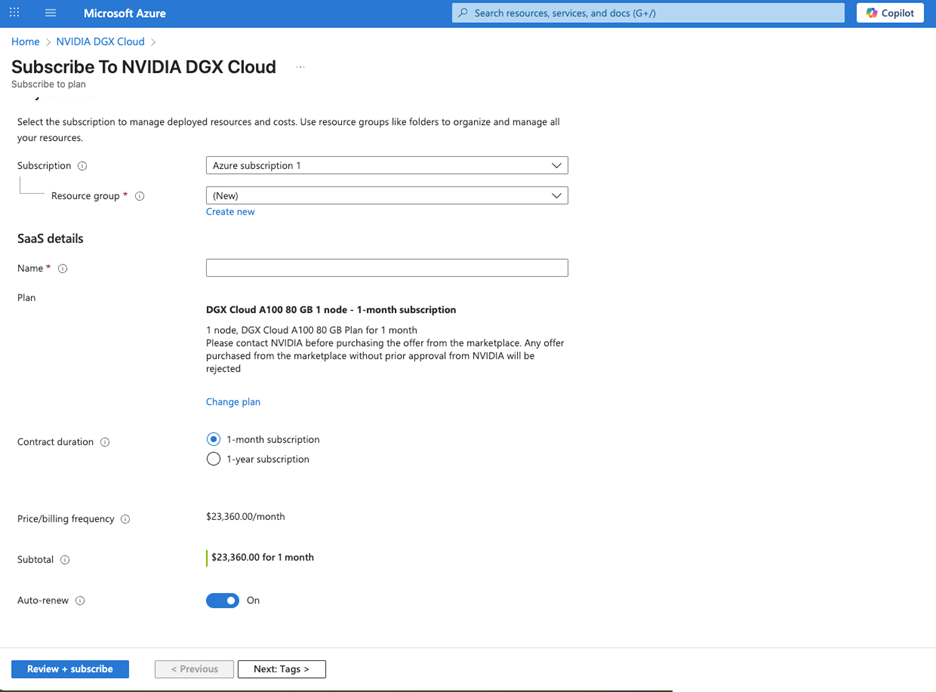This screenshot has width=936, height=692.
Task: Show info icon next to Subtotal
Action: (x=65, y=560)
